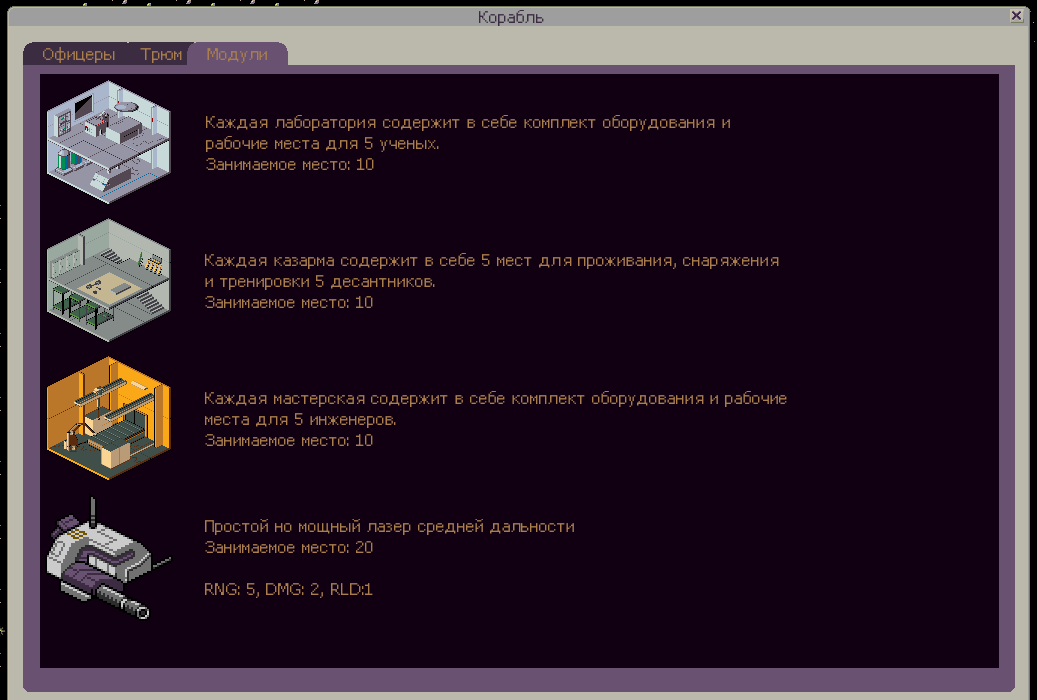Viewport: 1037px width, 700px height.
Task: Select the Модули tab
Action: (x=237, y=54)
